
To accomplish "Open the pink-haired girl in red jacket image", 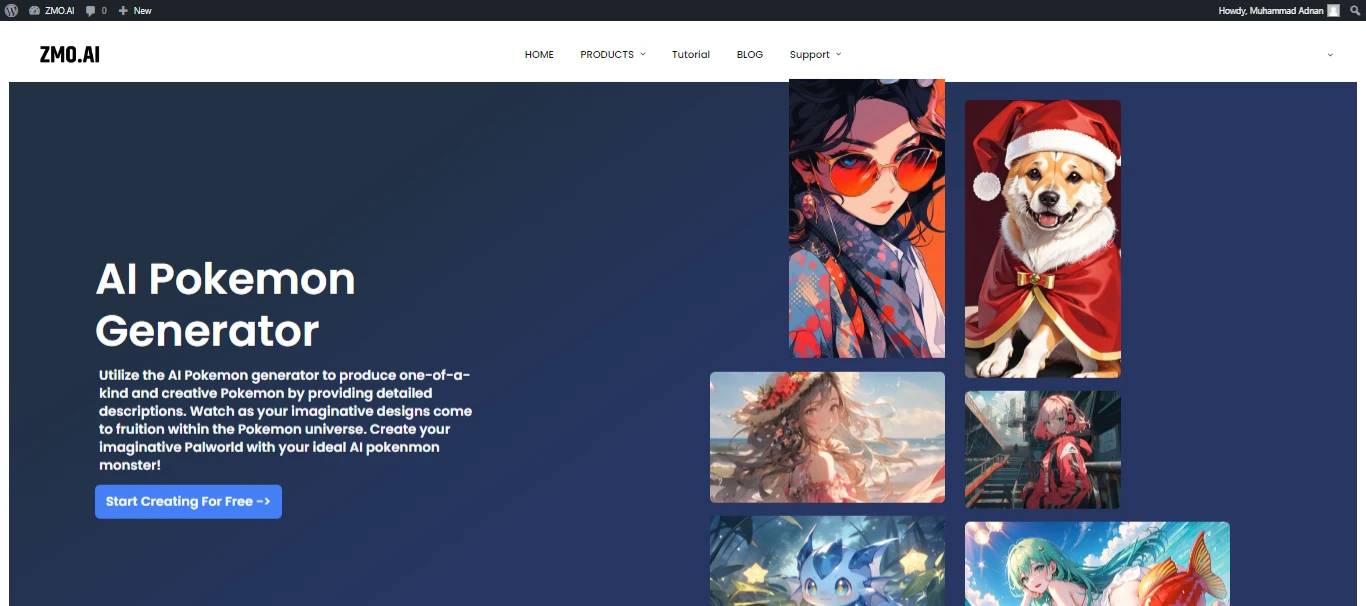I will pyautogui.click(x=1043, y=450).
